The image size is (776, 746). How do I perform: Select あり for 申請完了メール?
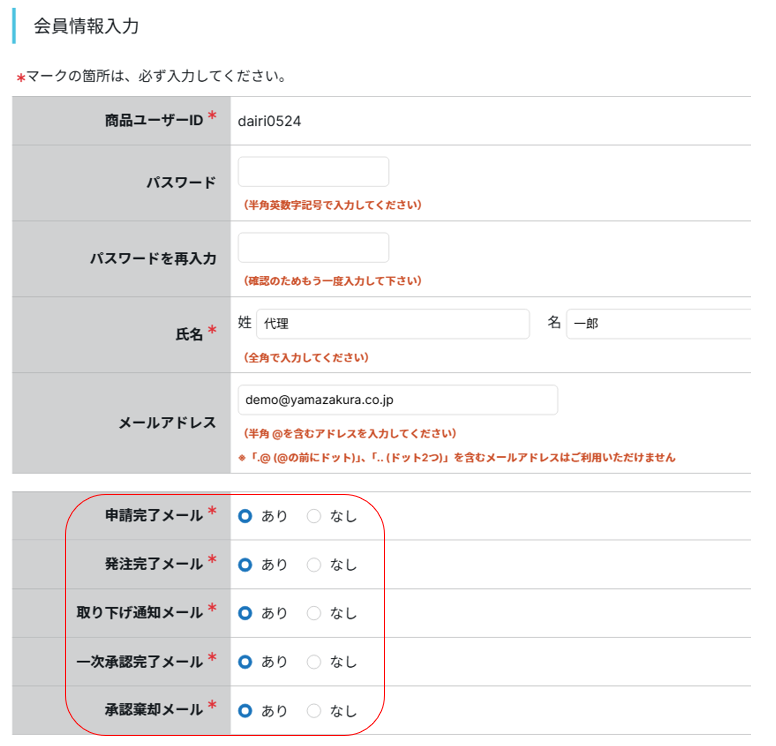[245, 516]
